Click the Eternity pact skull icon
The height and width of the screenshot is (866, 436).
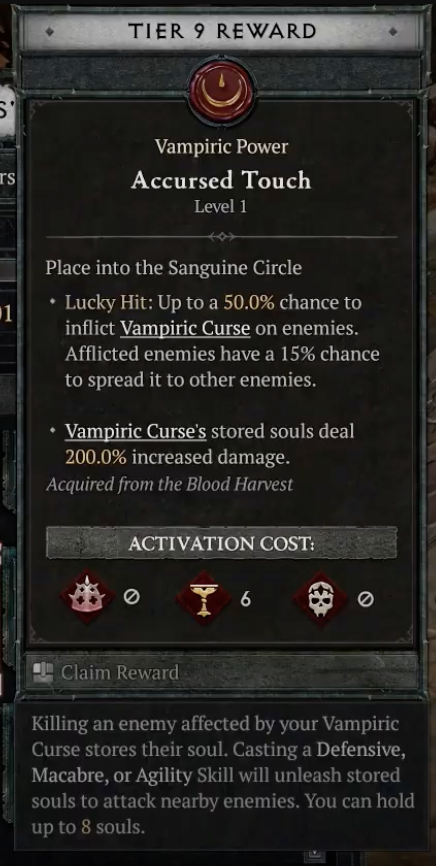tap(320, 598)
